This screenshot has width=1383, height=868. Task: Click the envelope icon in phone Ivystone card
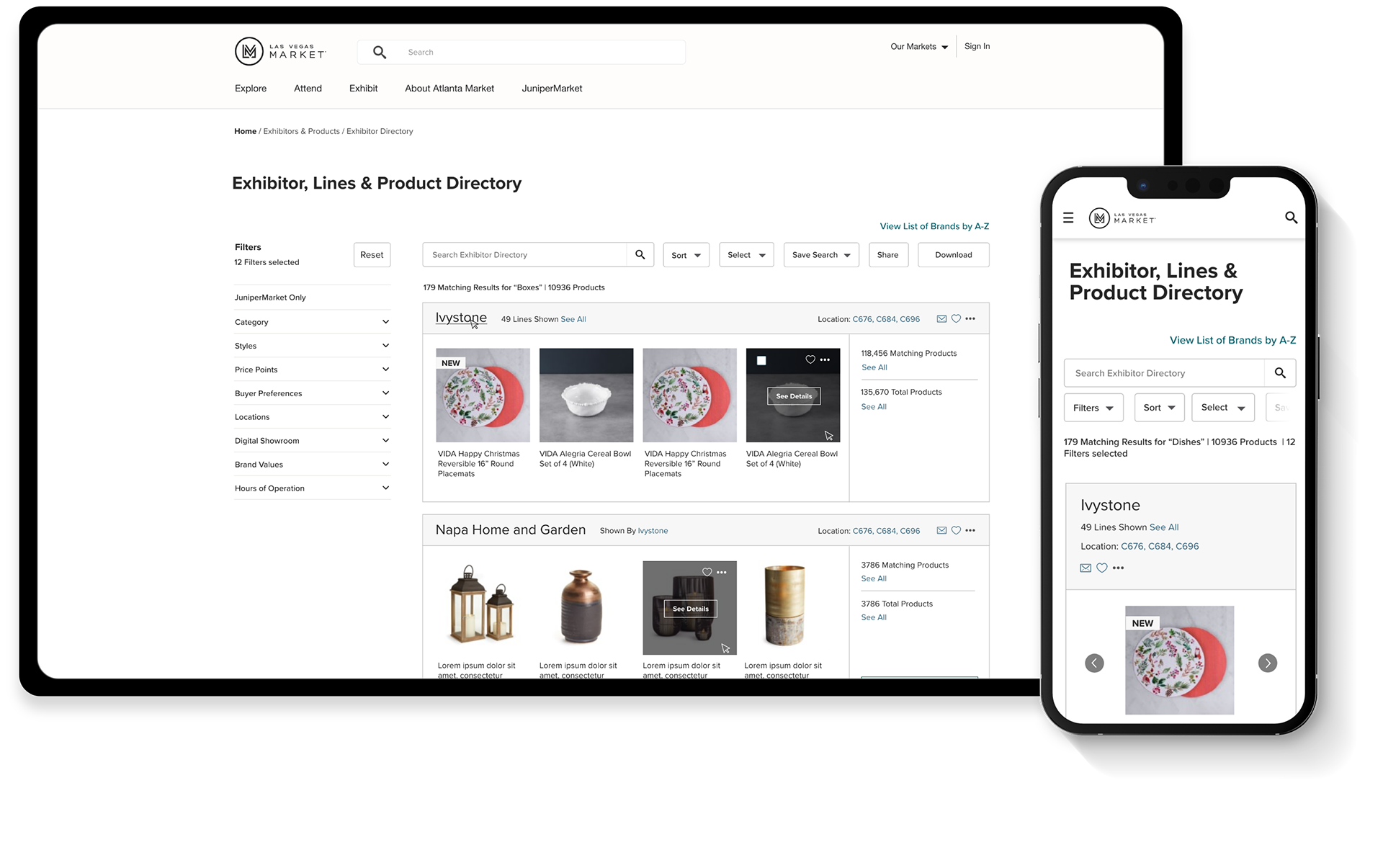click(1086, 568)
